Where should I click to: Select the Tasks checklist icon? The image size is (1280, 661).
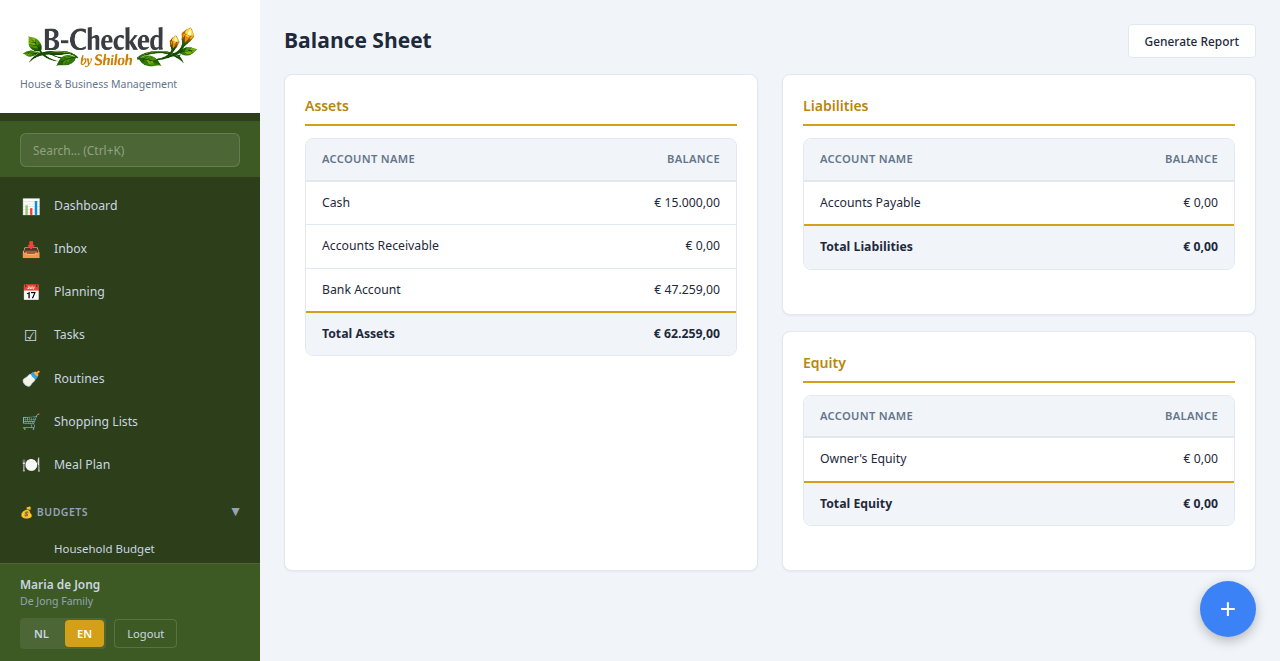pos(30,334)
